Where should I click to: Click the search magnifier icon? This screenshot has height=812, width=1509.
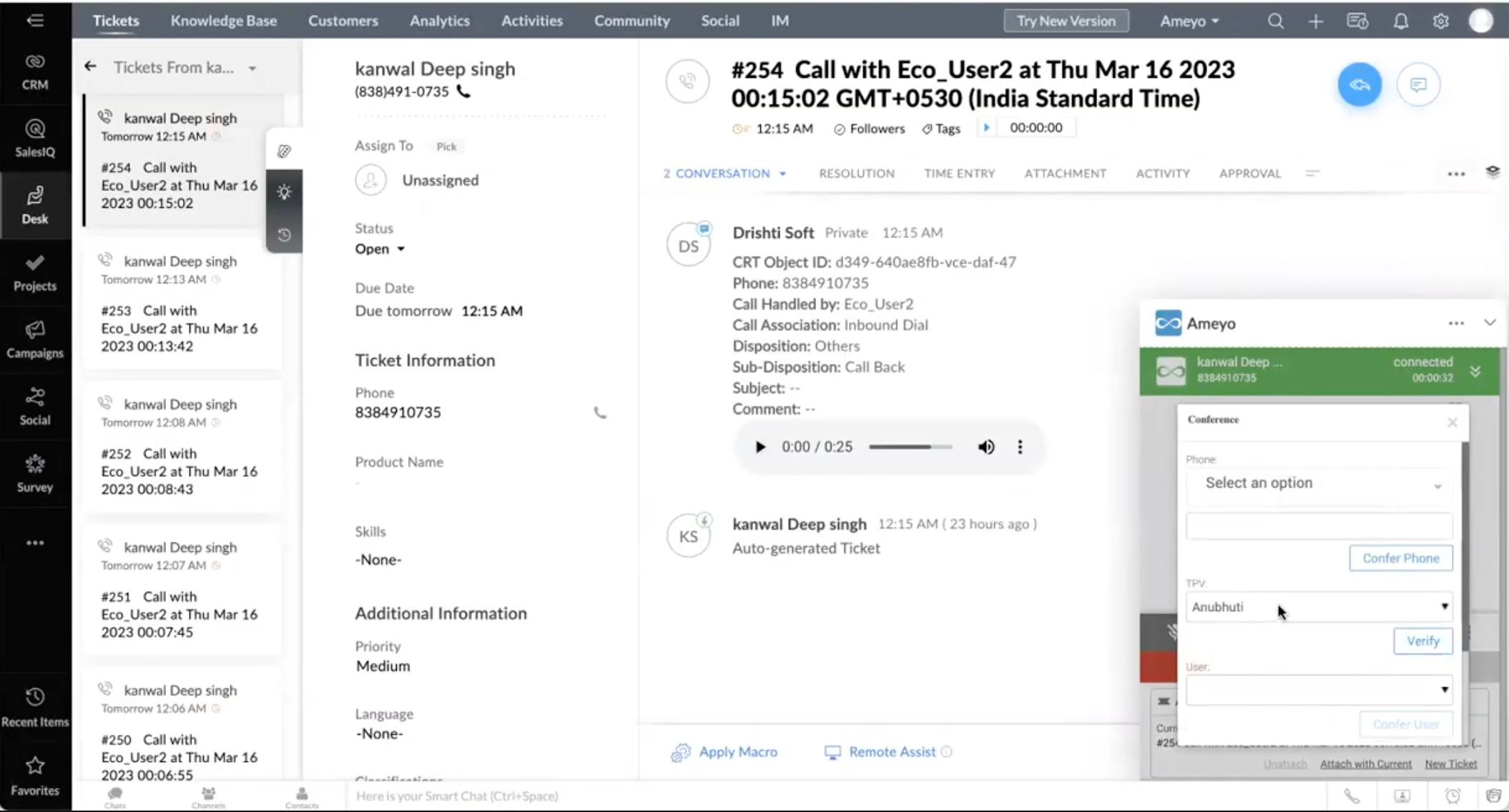click(x=1275, y=21)
